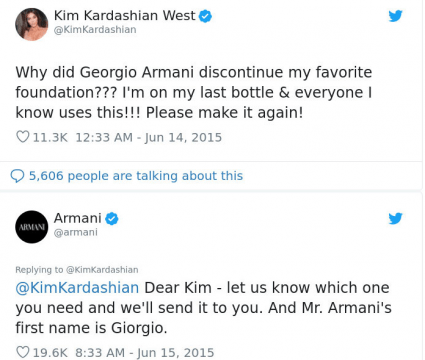Like Armani's reply with the heart icon

[23, 352]
